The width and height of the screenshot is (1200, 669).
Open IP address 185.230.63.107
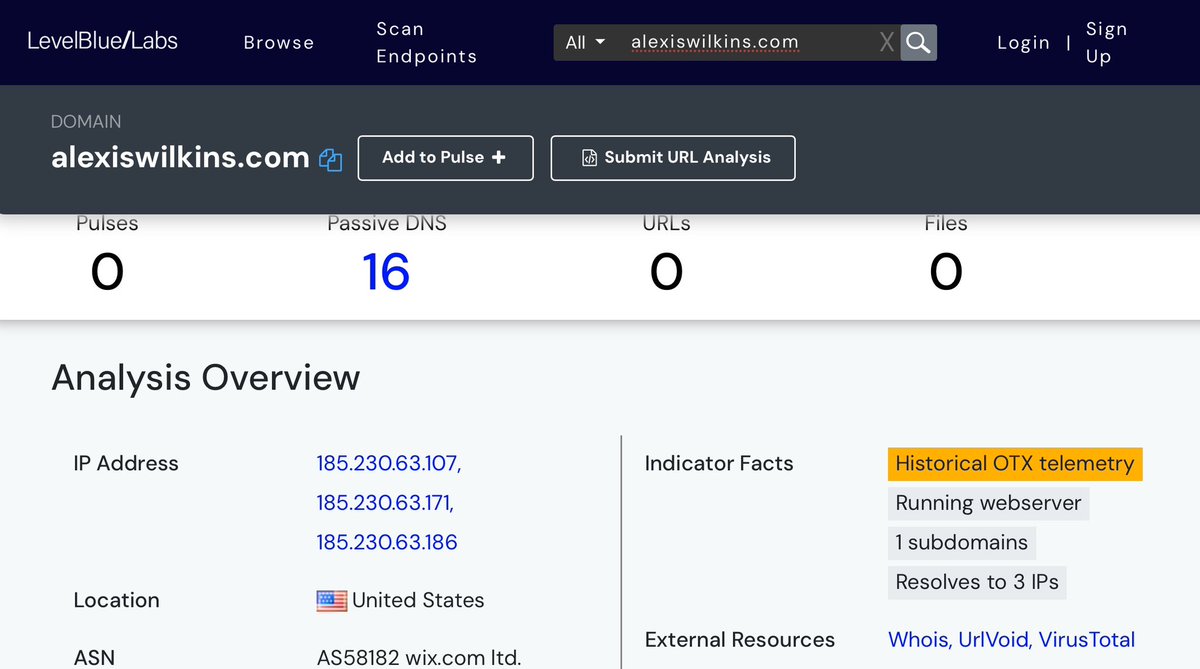tap(388, 463)
